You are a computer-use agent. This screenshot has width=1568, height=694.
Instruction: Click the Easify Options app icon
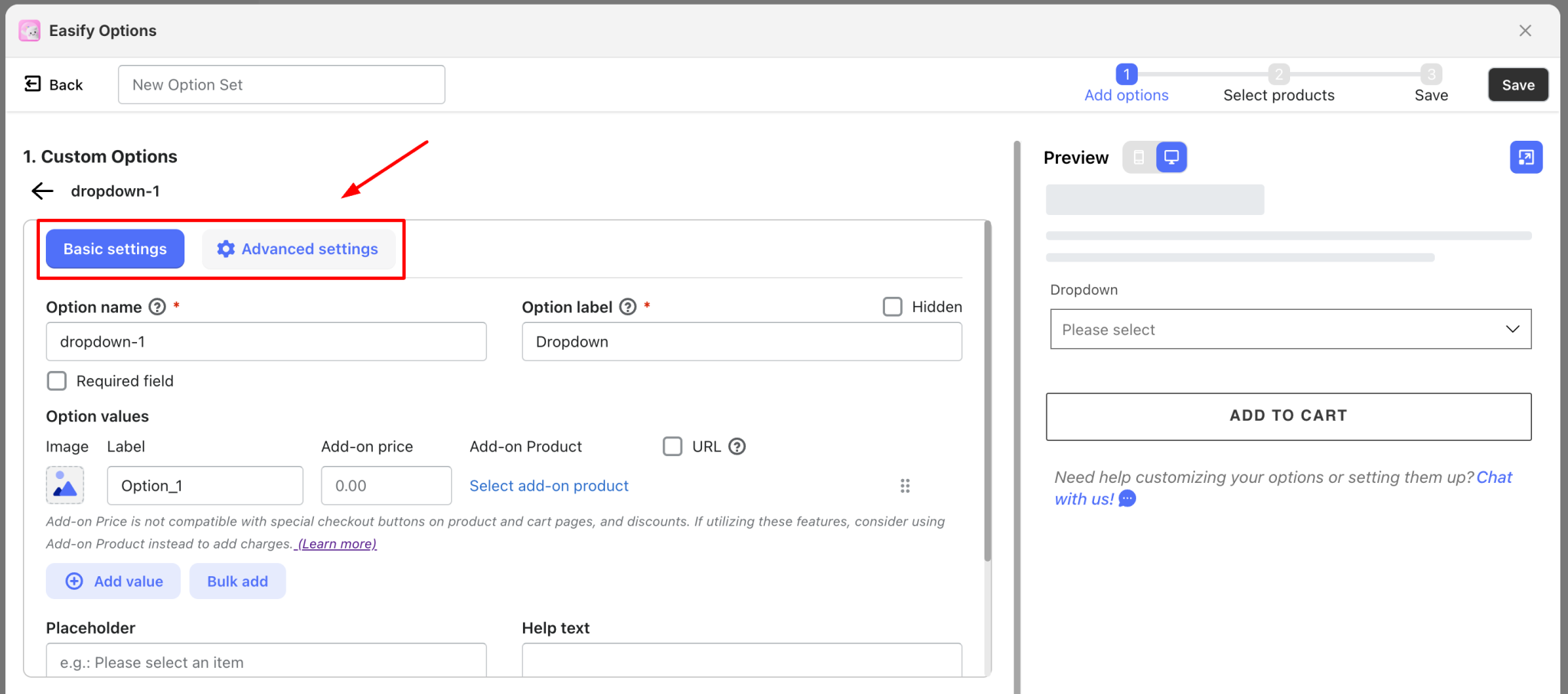pos(30,30)
